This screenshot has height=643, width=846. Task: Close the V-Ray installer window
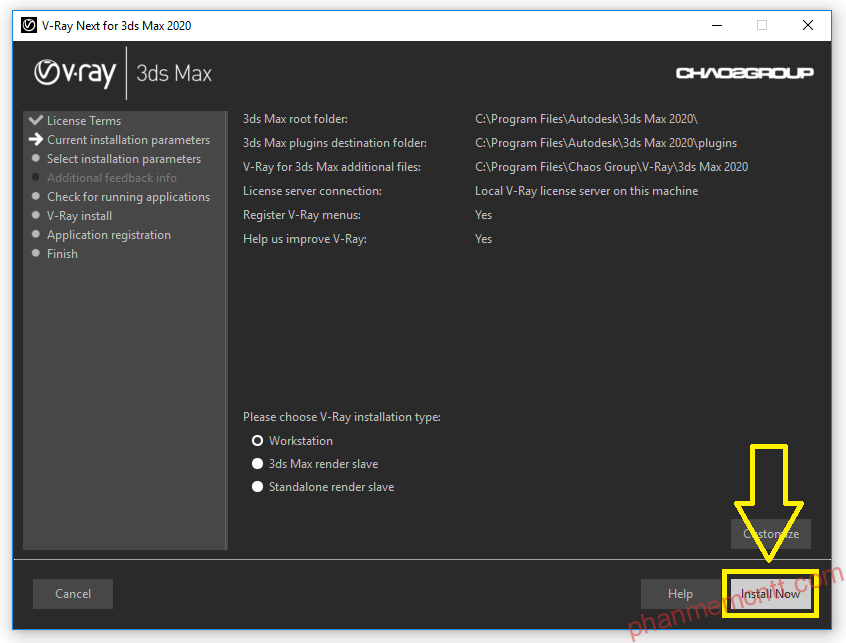[808, 25]
